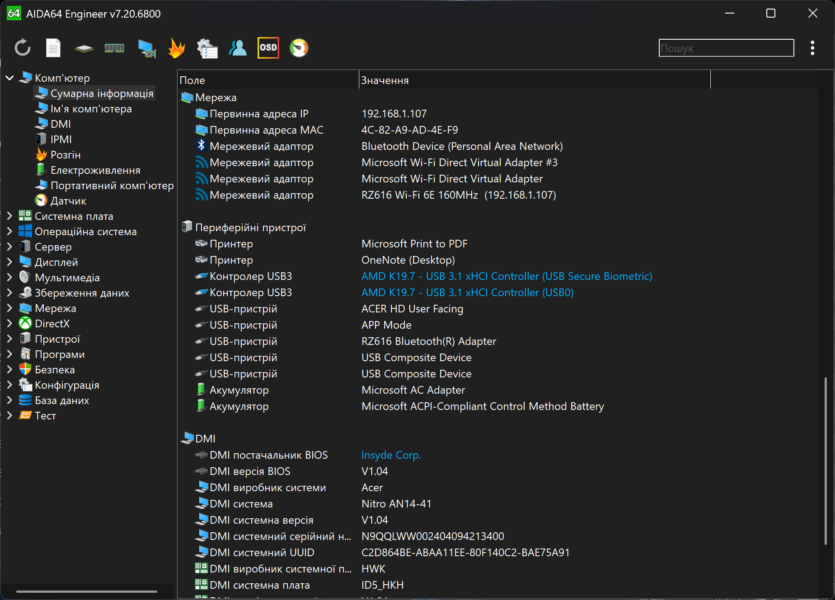
Task: Launch the flame stability test icon
Action: tap(176, 48)
